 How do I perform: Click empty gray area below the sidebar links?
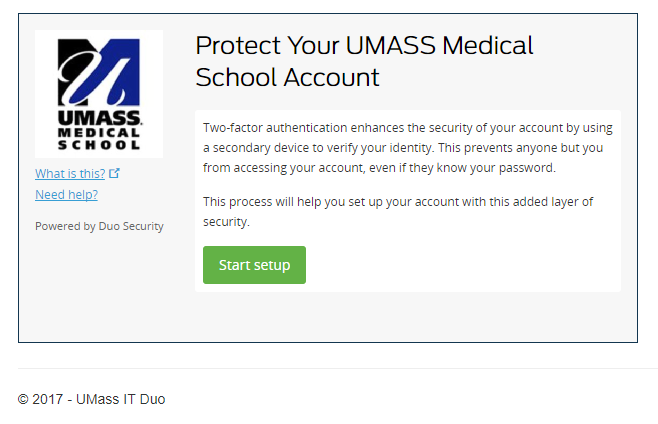click(x=100, y=290)
